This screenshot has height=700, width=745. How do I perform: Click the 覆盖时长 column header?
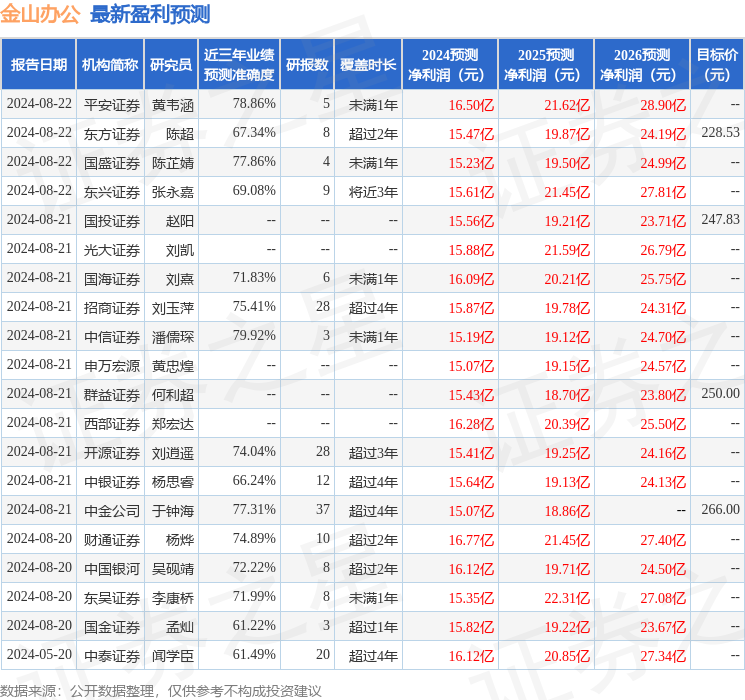[368, 65]
